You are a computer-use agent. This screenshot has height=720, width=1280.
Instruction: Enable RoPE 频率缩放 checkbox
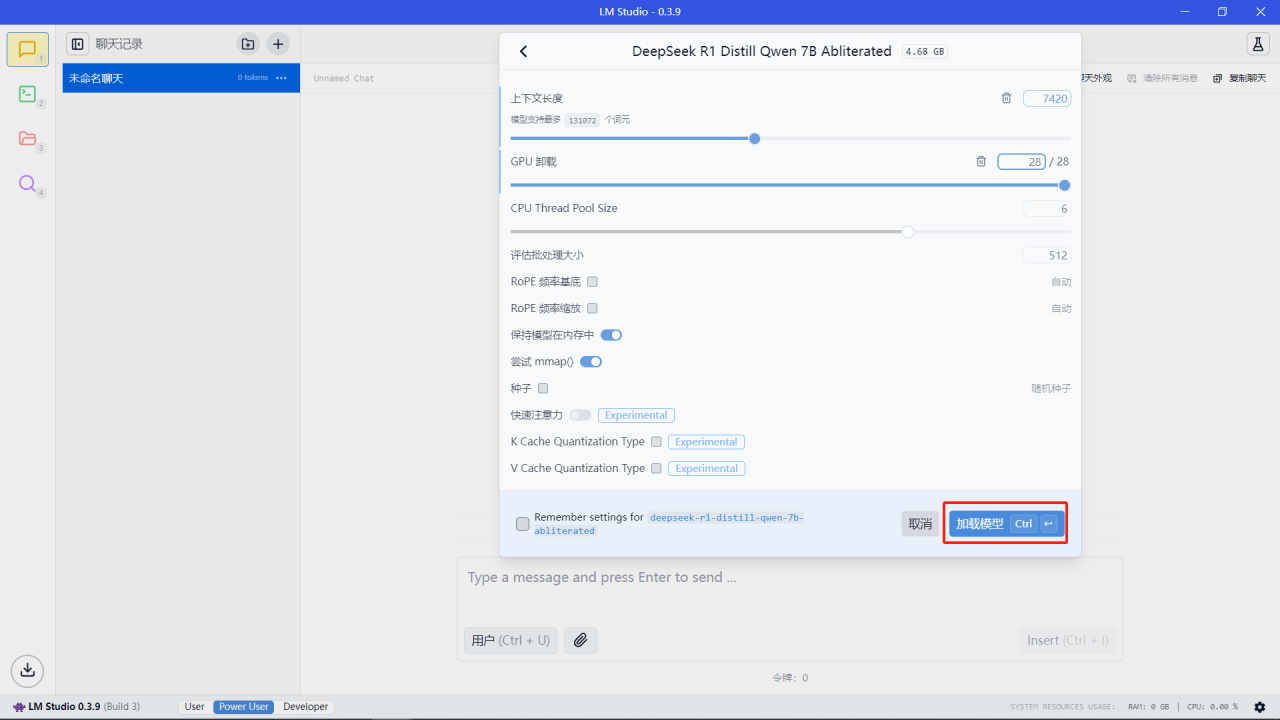pos(592,308)
